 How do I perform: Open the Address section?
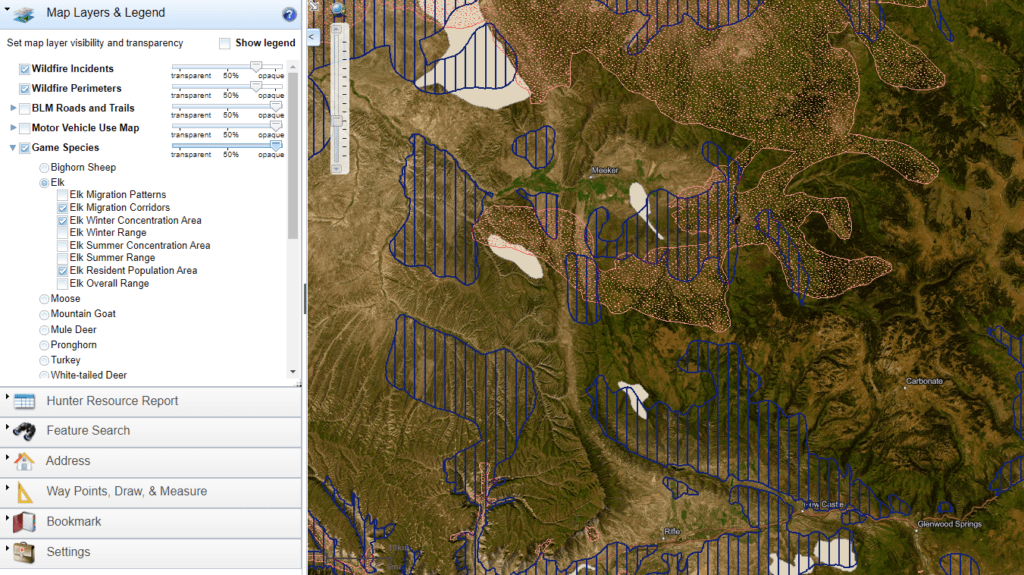151,461
